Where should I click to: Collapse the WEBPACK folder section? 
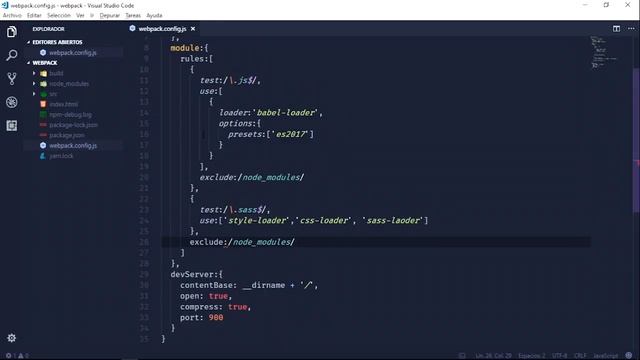29,63
